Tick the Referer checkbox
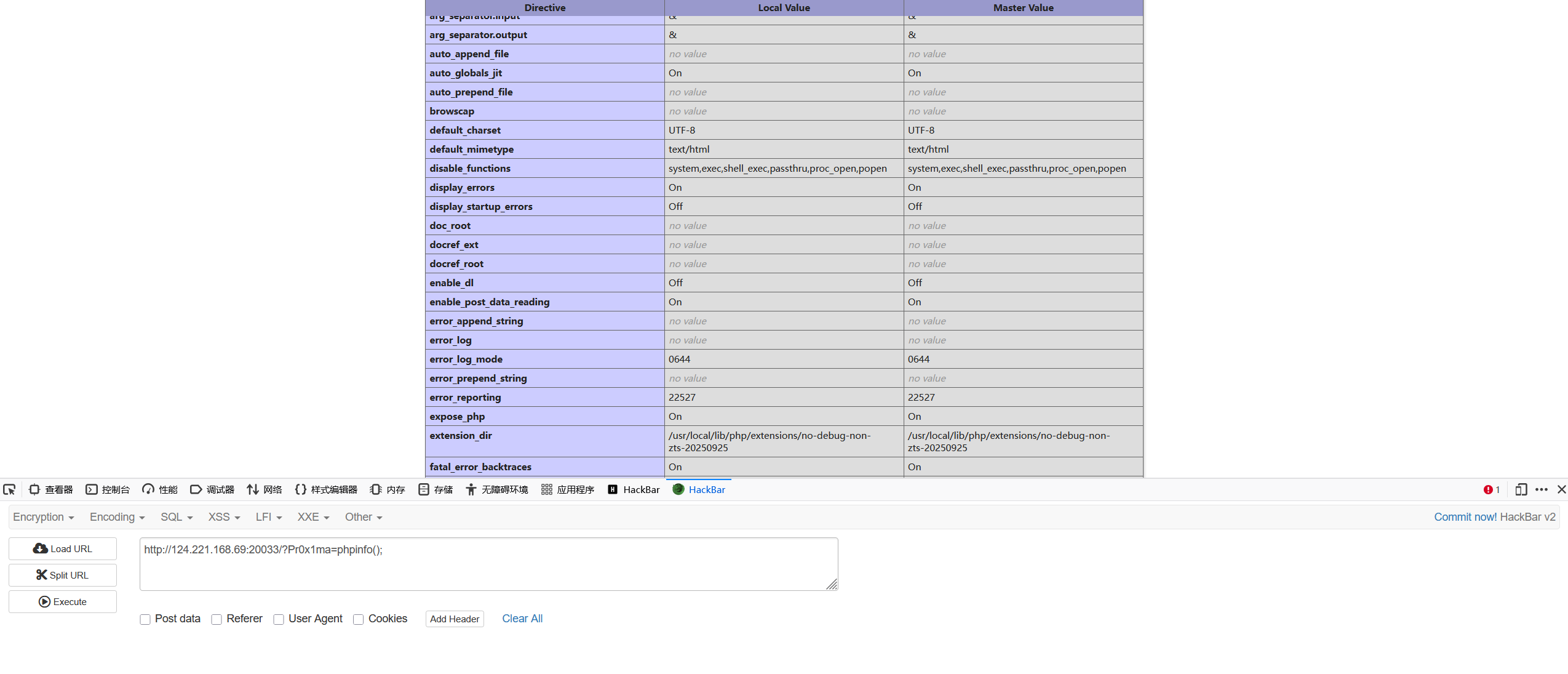The width and height of the screenshot is (1568, 674). tap(217, 619)
